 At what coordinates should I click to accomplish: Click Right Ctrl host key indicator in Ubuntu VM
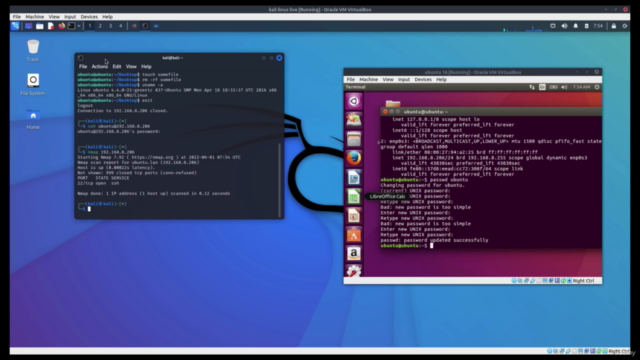[583, 281]
